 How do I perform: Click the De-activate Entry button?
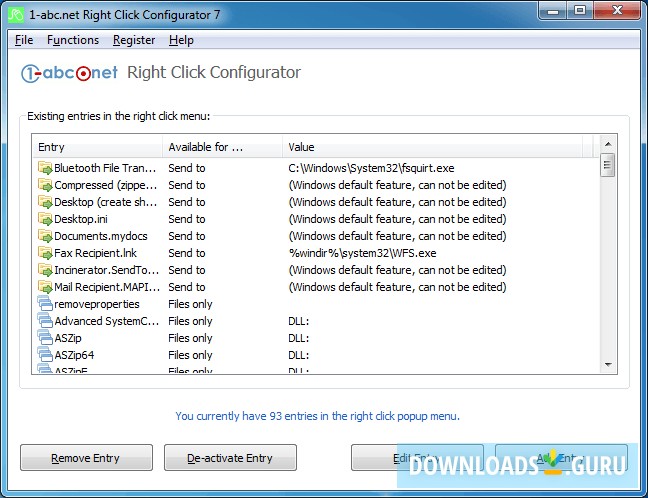click(x=230, y=458)
